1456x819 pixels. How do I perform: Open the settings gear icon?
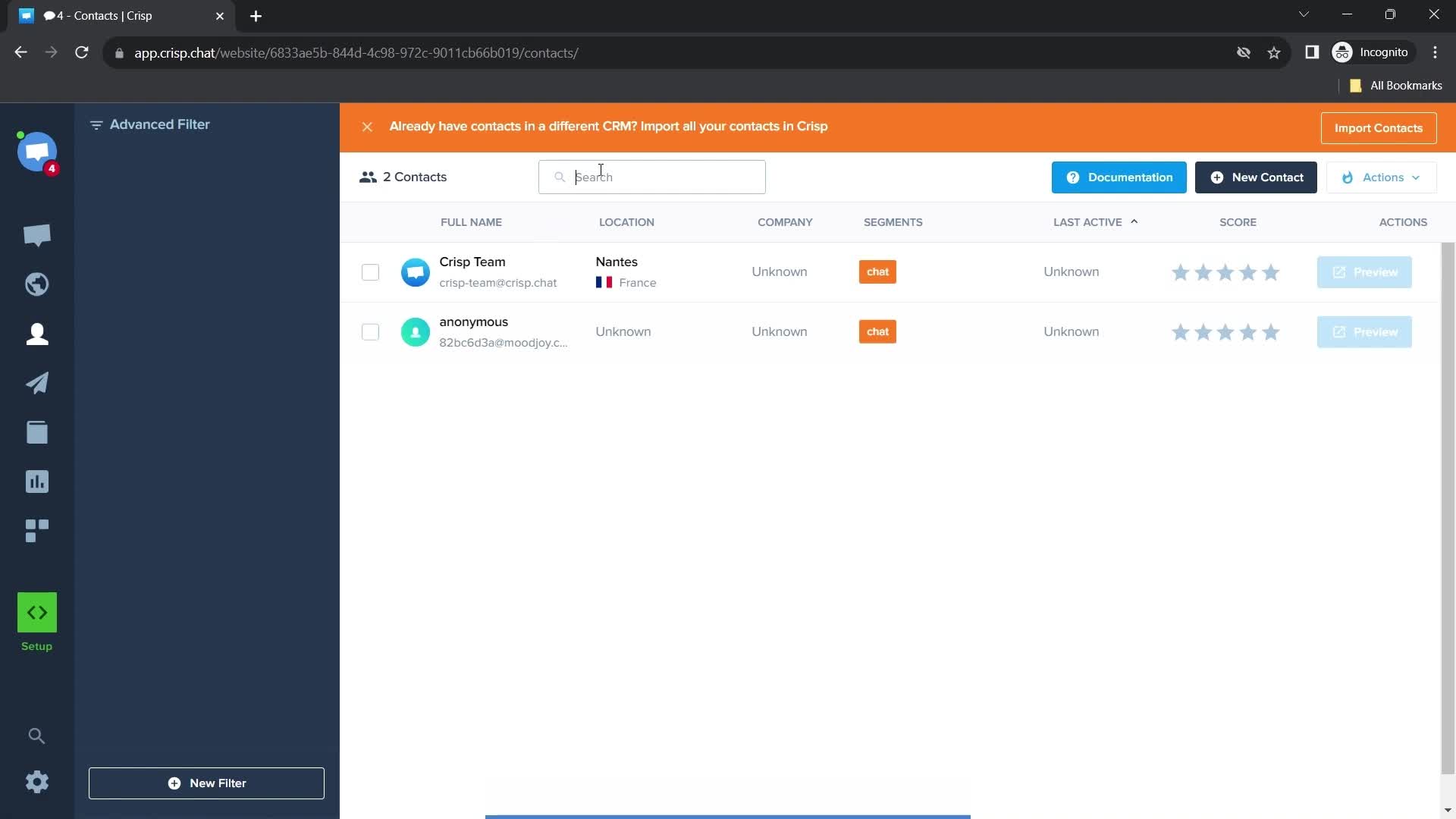[x=36, y=782]
